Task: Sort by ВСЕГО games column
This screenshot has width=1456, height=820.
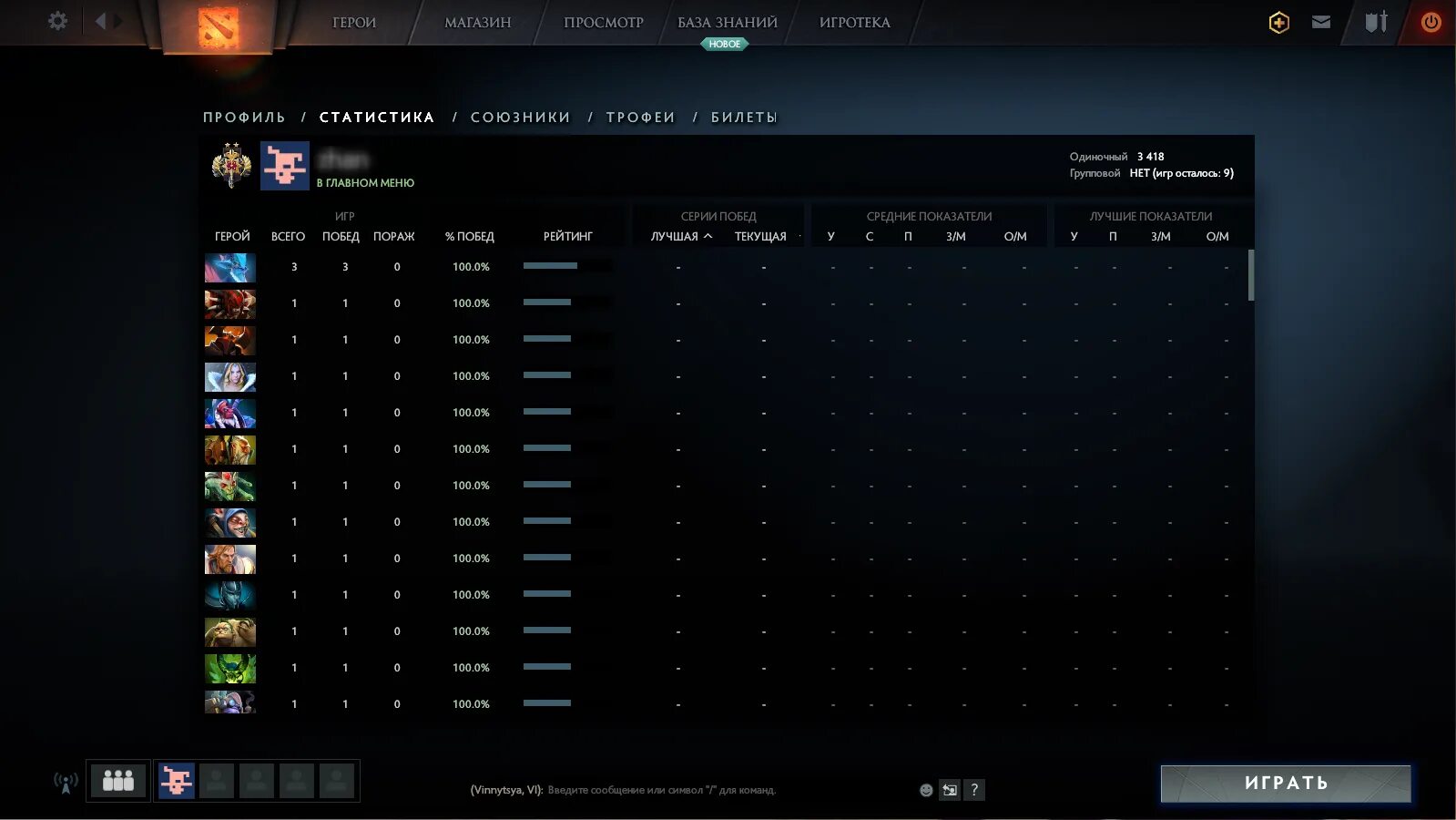Action: (288, 237)
